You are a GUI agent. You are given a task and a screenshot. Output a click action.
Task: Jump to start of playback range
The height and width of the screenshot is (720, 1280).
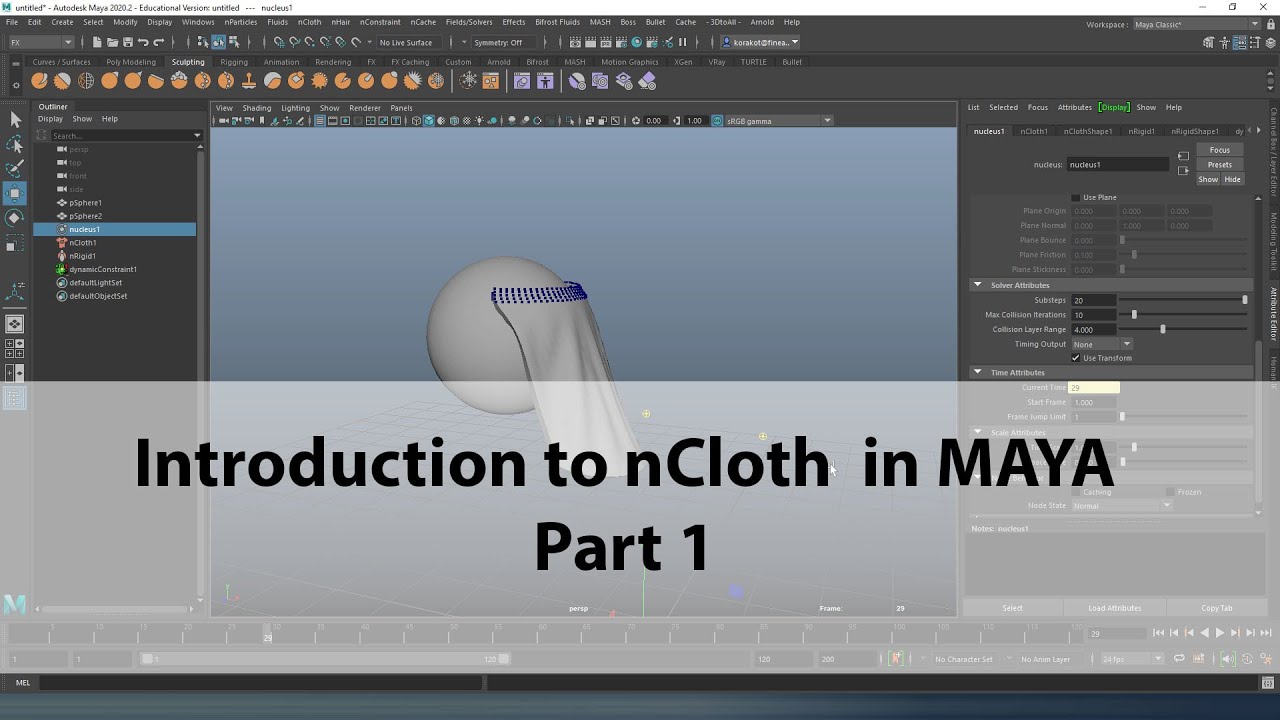(1158, 633)
